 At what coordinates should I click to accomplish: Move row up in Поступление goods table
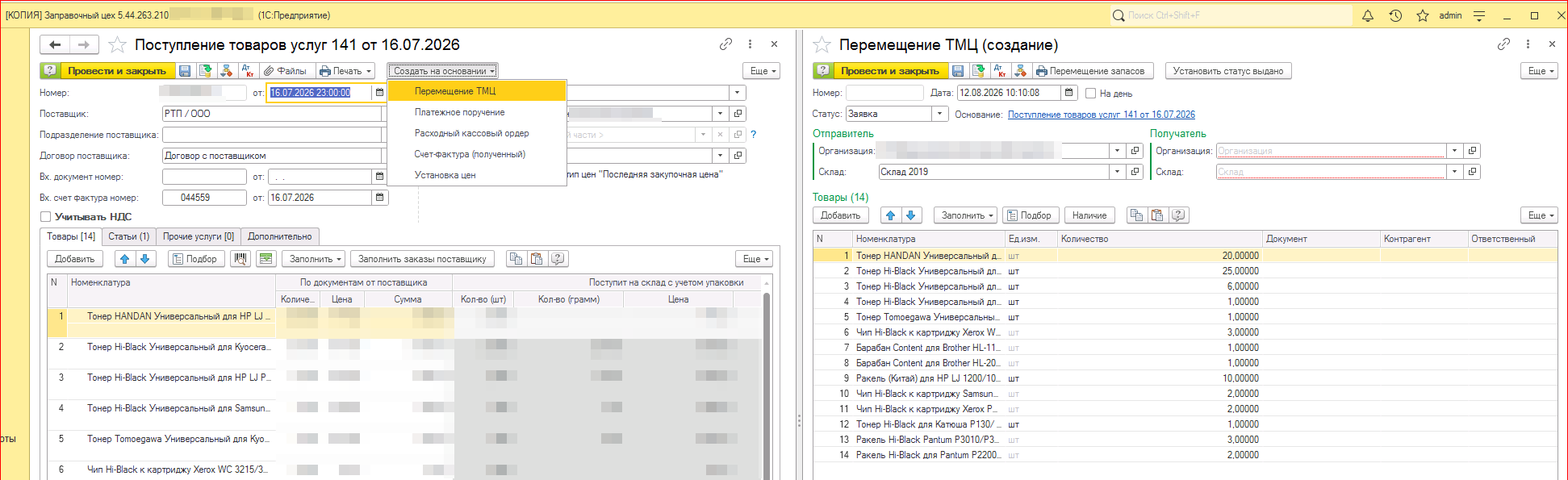coord(124,259)
